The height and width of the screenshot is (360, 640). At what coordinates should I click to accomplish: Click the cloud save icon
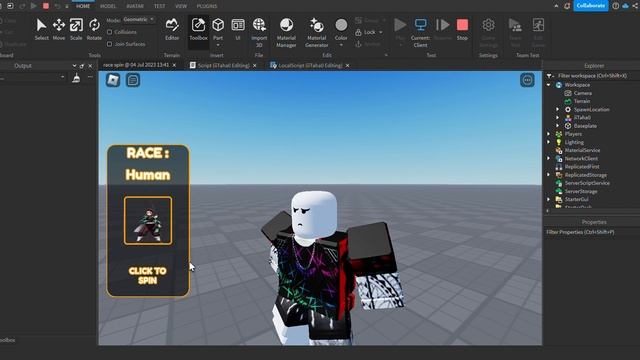click(625, 6)
